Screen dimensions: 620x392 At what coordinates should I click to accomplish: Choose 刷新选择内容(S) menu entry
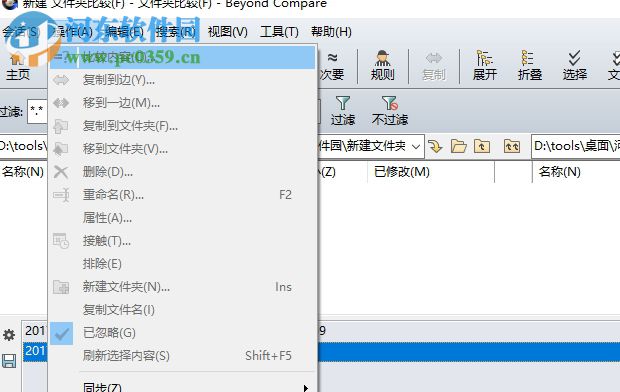point(182,356)
